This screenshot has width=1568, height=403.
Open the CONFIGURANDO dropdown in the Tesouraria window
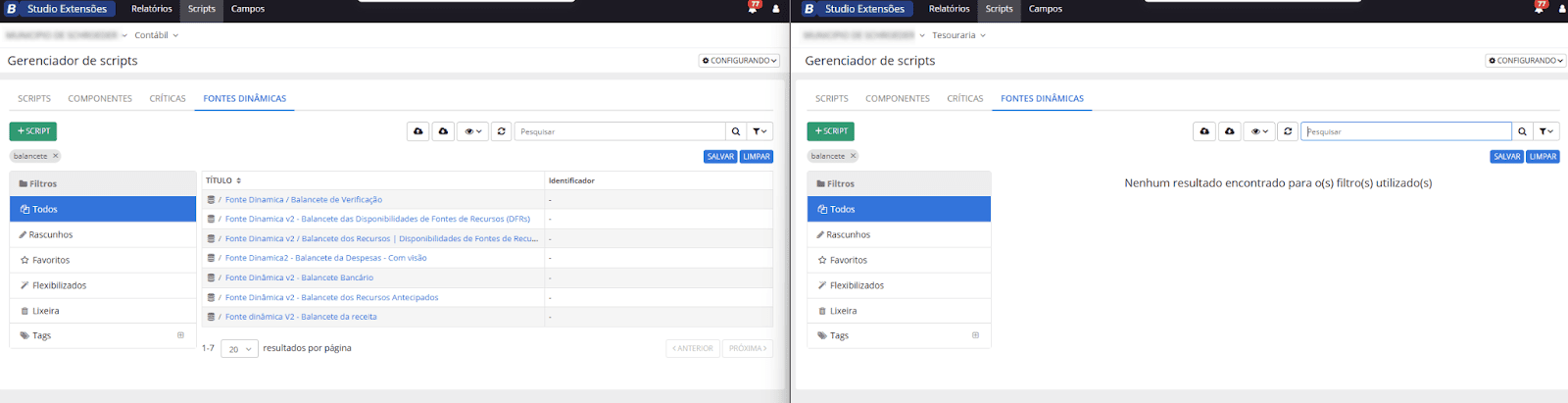point(1526,61)
